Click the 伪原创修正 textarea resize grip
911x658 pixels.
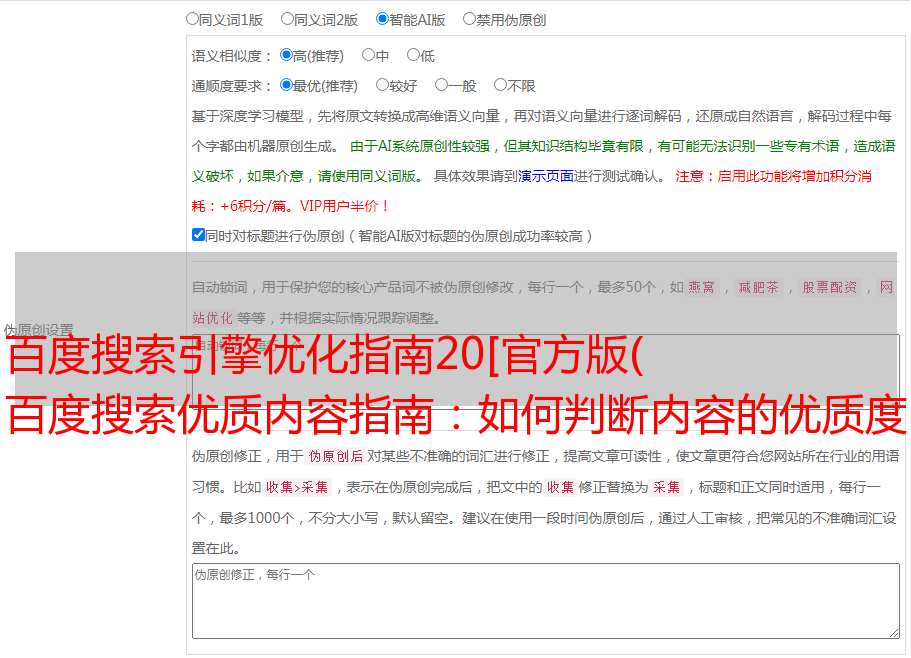894,634
